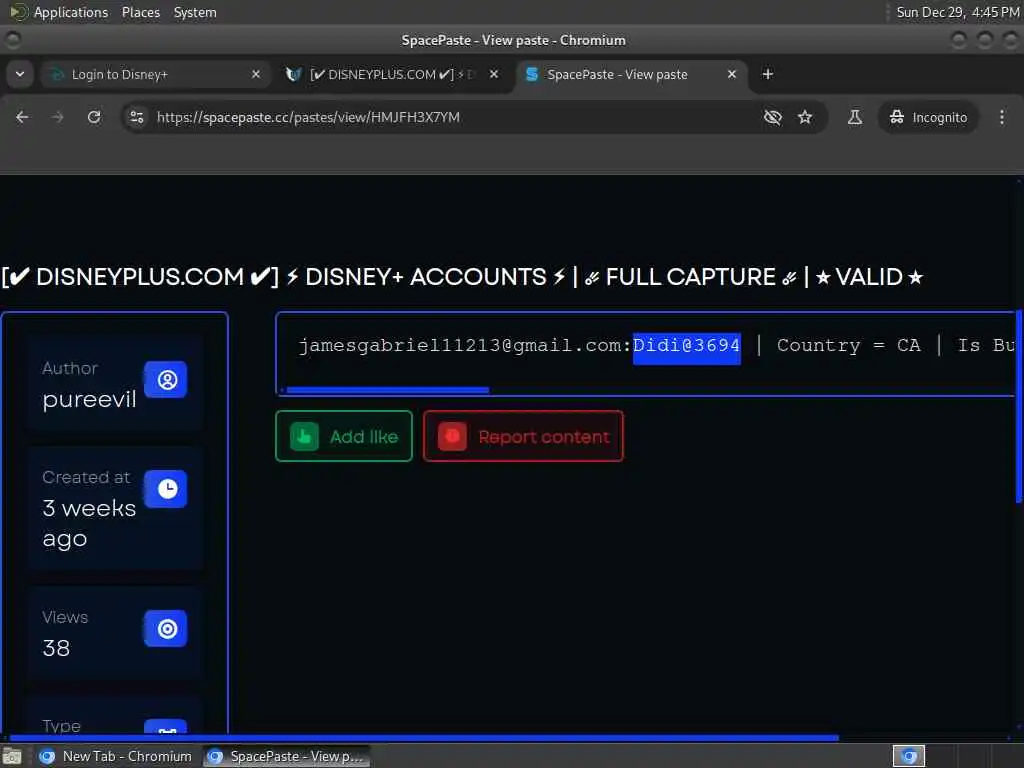The image size is (1024, 768).
Task: Switch to New Tab - Chromium taskbar window
Action: (116, 756)
